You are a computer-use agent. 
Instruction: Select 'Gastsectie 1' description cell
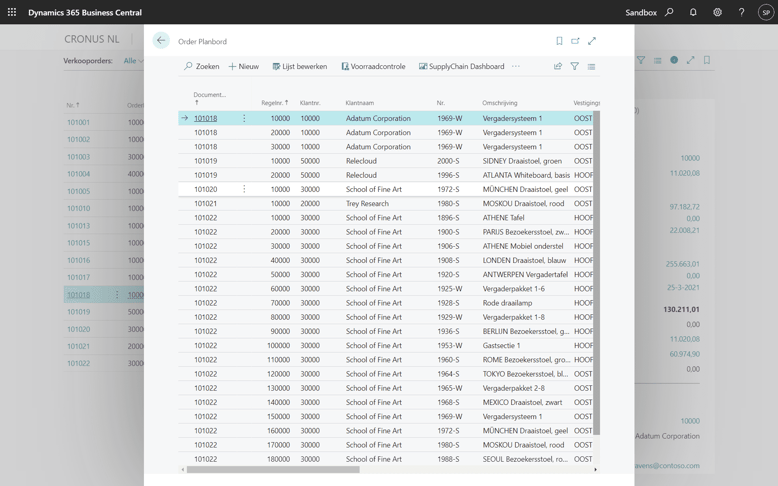tap(501, 346)
